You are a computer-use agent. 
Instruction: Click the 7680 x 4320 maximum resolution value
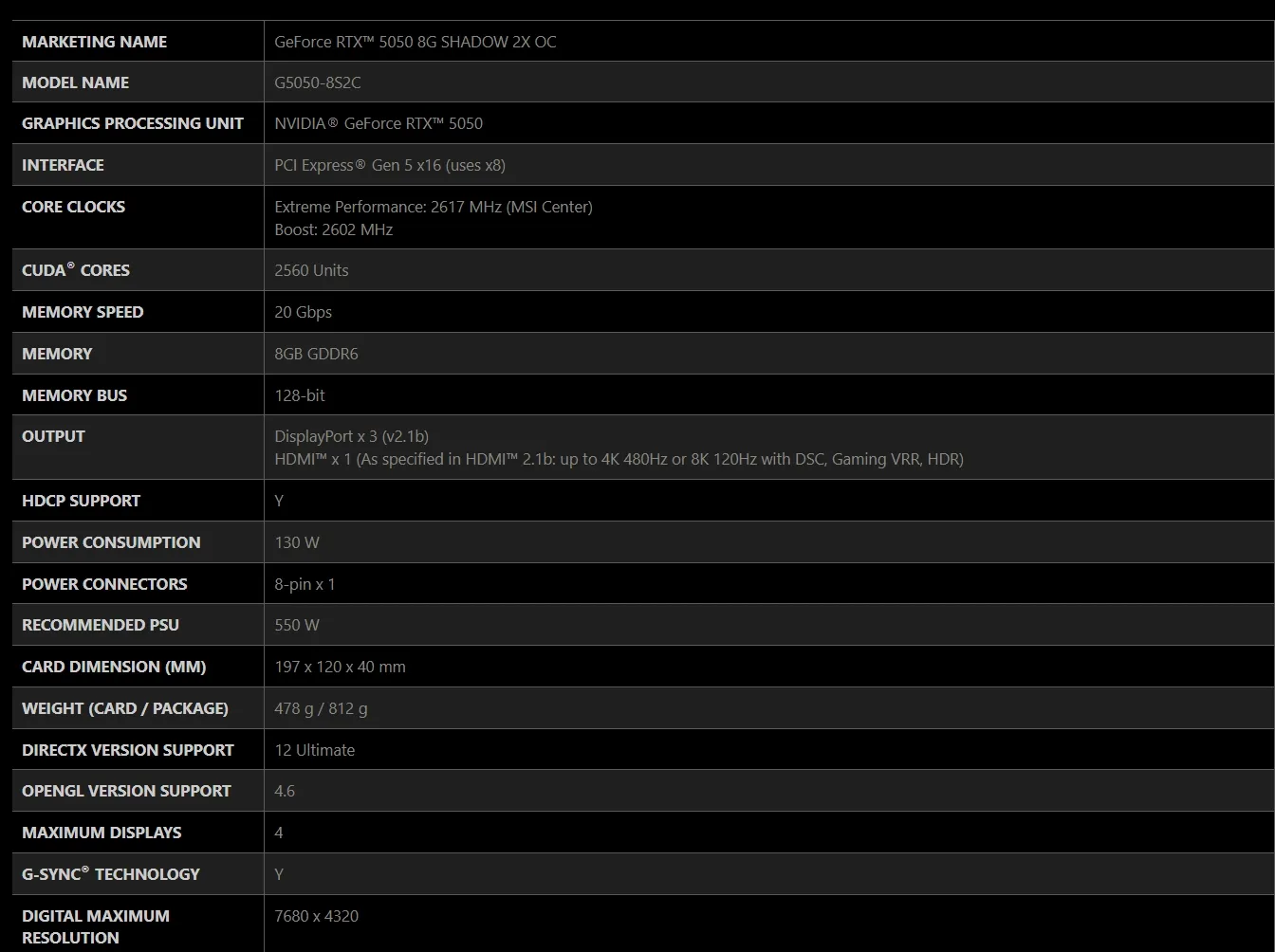tap(317, 916)
